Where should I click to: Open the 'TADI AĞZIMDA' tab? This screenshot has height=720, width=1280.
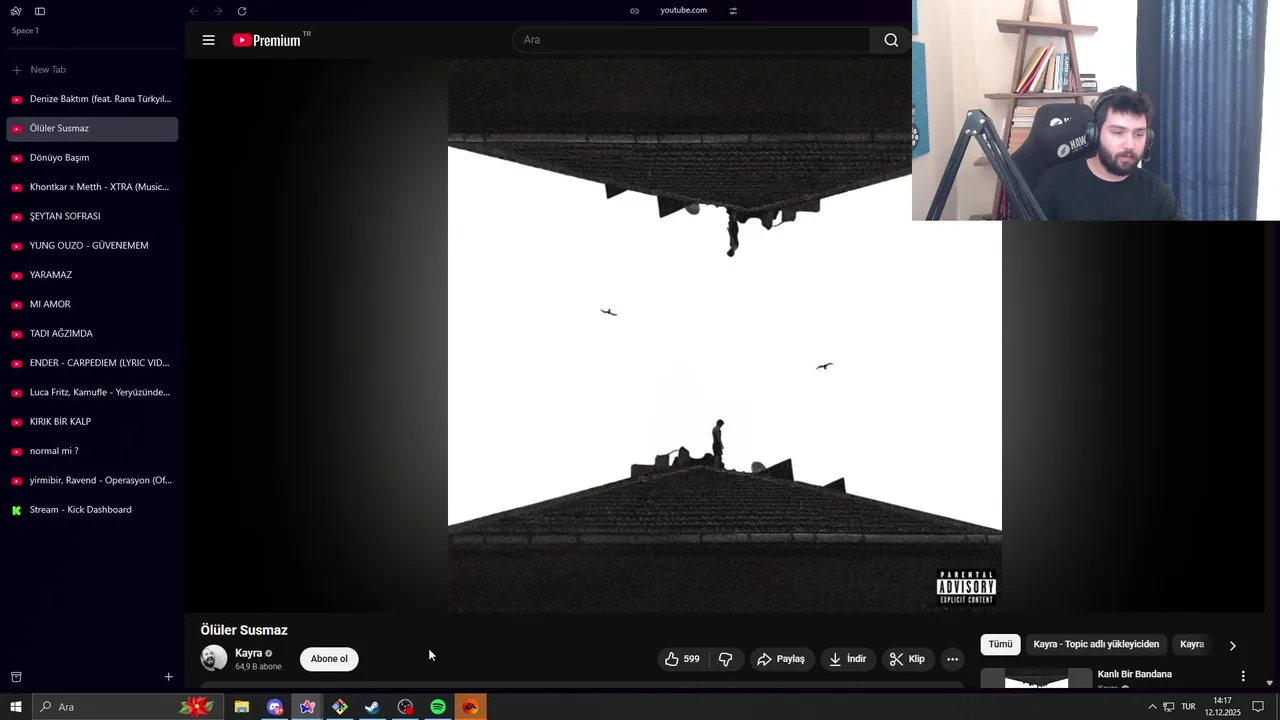92,333
